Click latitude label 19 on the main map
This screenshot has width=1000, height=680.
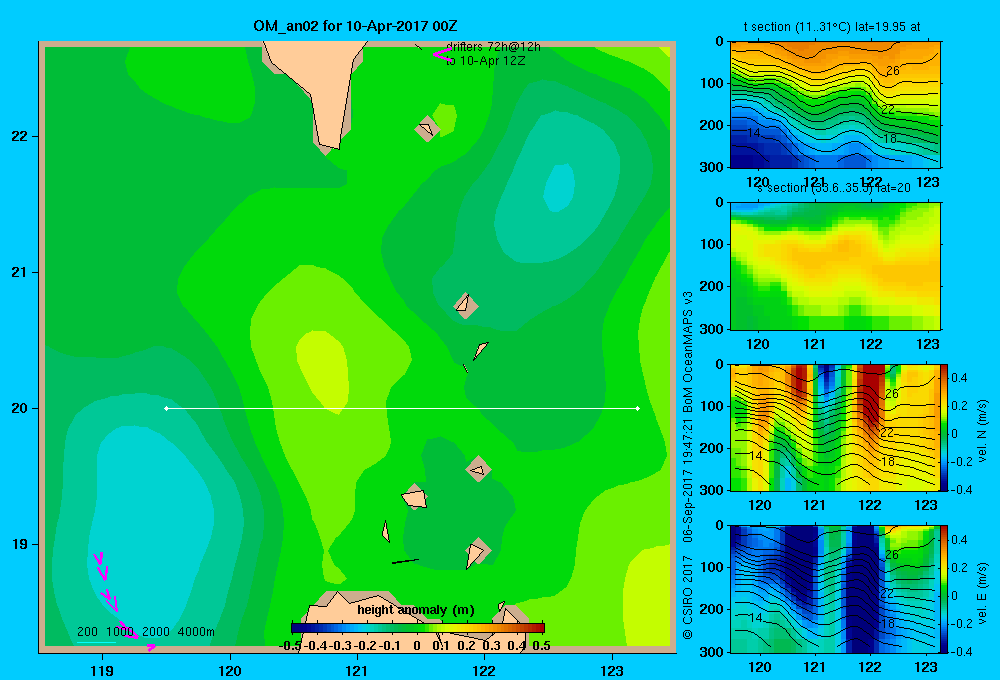coord(20,544)
